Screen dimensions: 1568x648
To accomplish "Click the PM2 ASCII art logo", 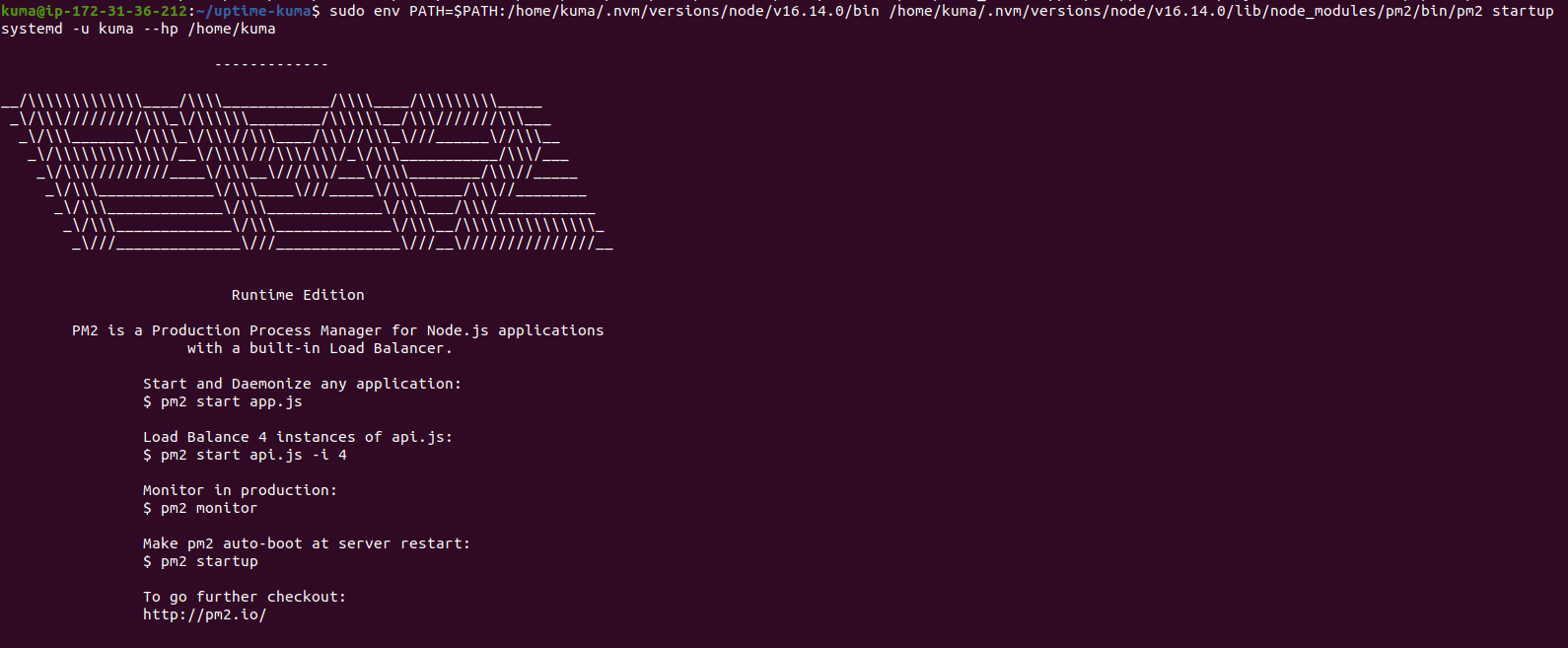I will click(x=307, y=173).
